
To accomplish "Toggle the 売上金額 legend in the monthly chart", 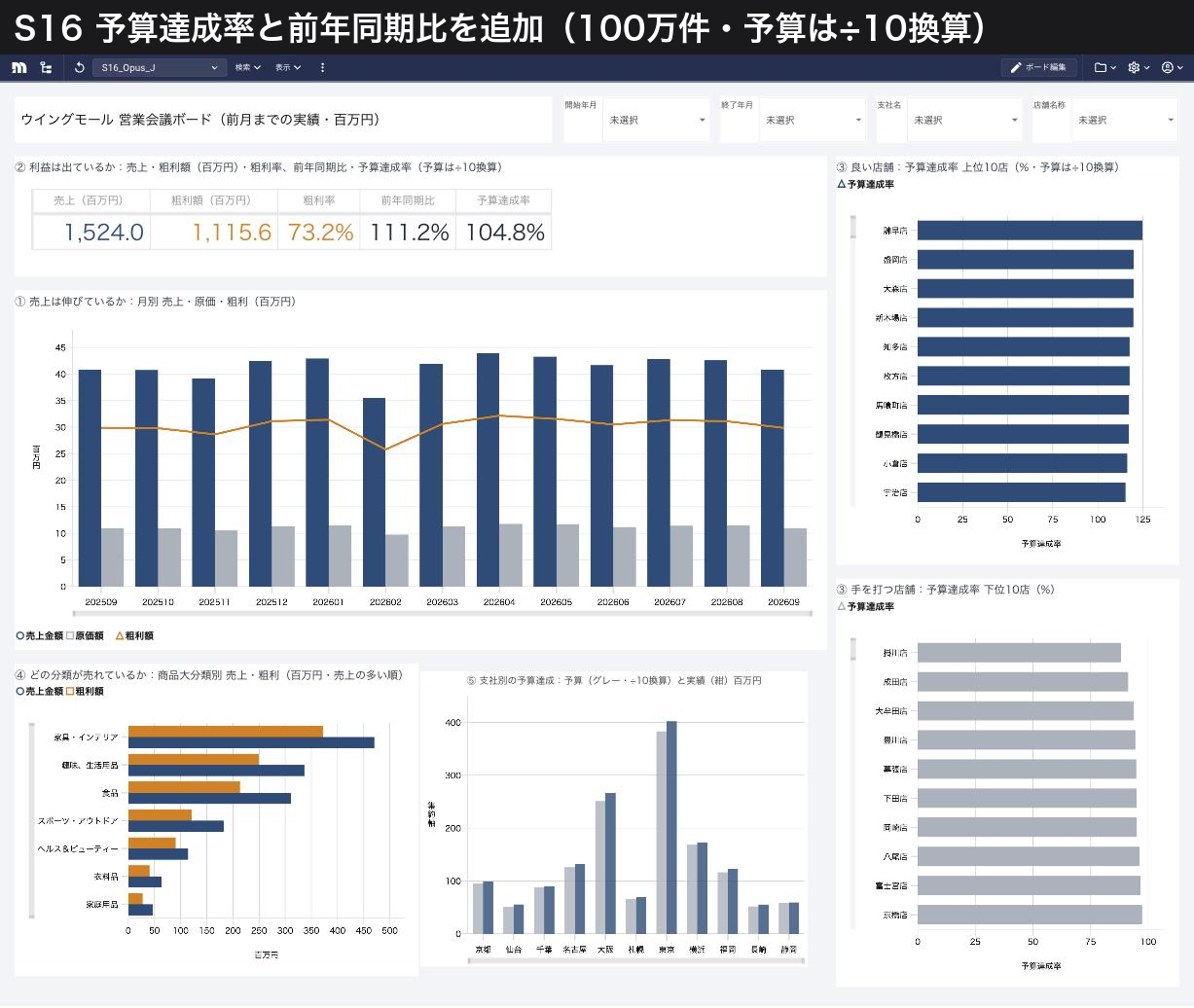I will (x=40, y=635).
